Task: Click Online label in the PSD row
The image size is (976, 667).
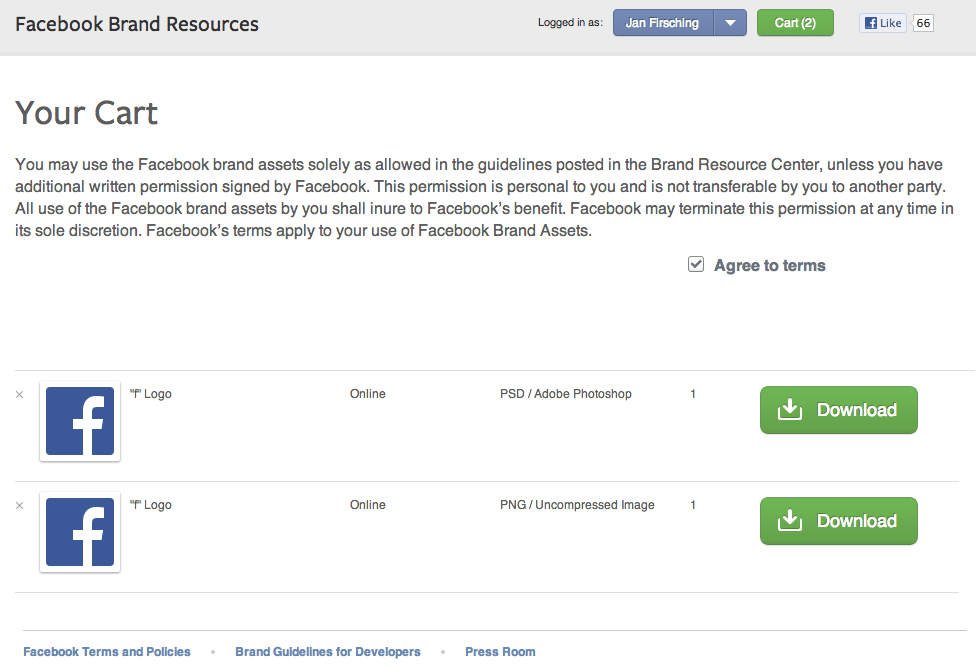Action: click(x=367, y=394)
